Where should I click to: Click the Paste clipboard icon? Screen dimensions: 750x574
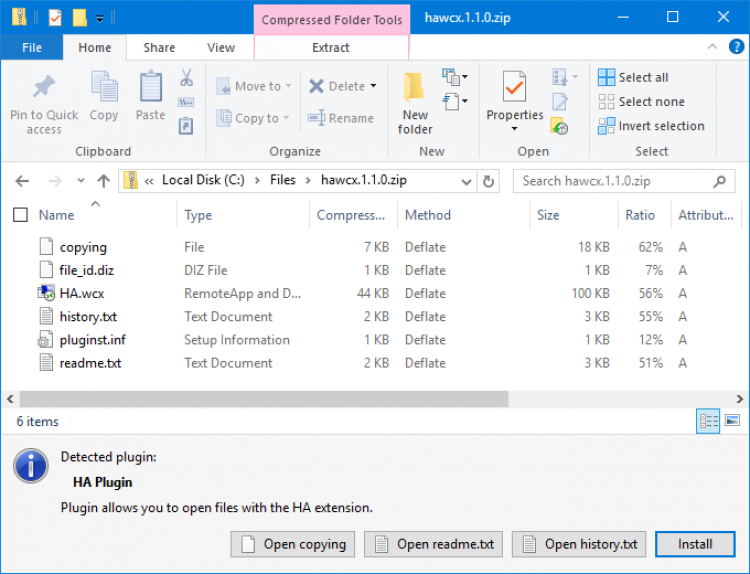pyautogui.click(x=150, y=88)
